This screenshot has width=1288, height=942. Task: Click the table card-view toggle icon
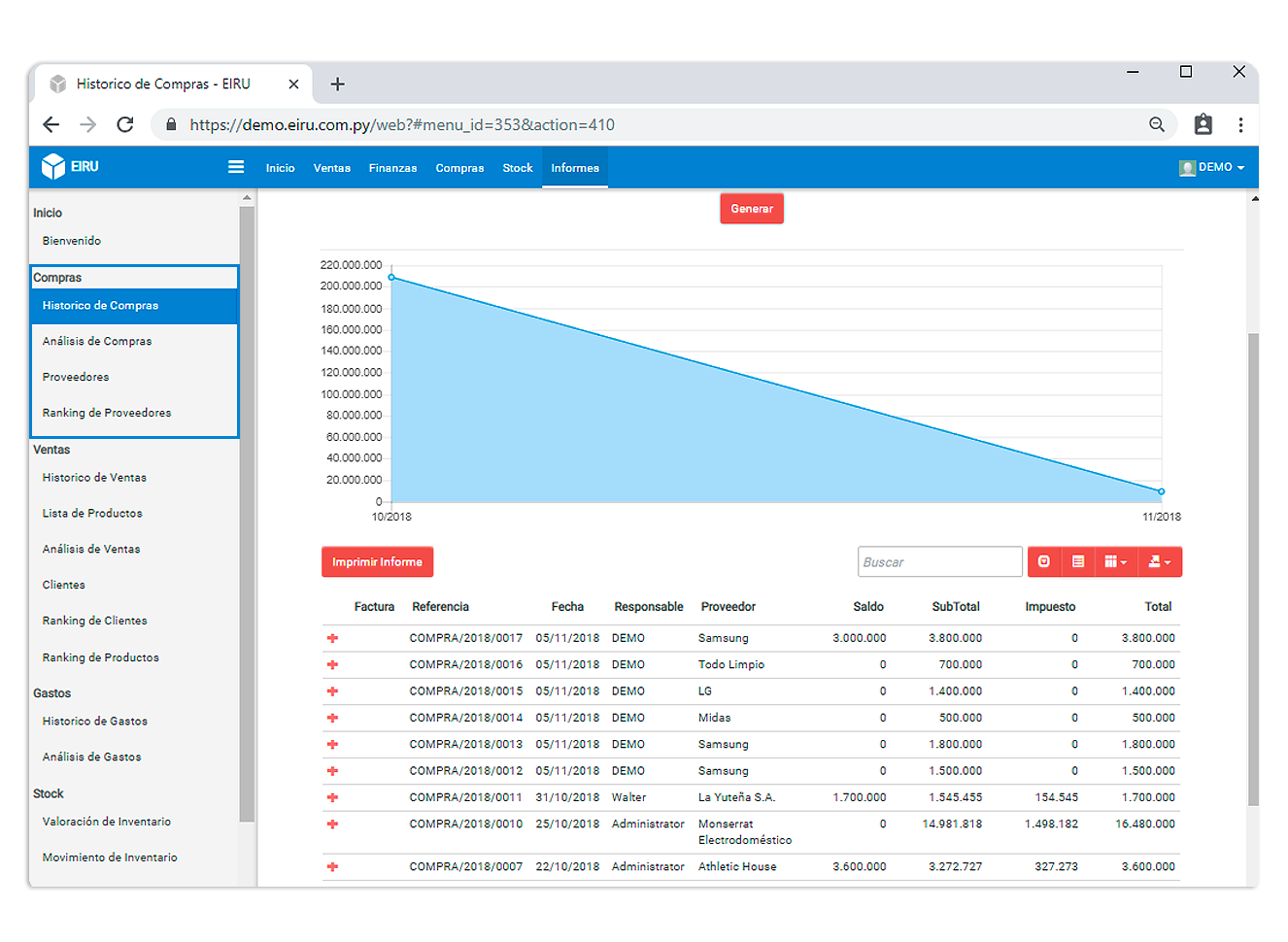point(1078,561)
